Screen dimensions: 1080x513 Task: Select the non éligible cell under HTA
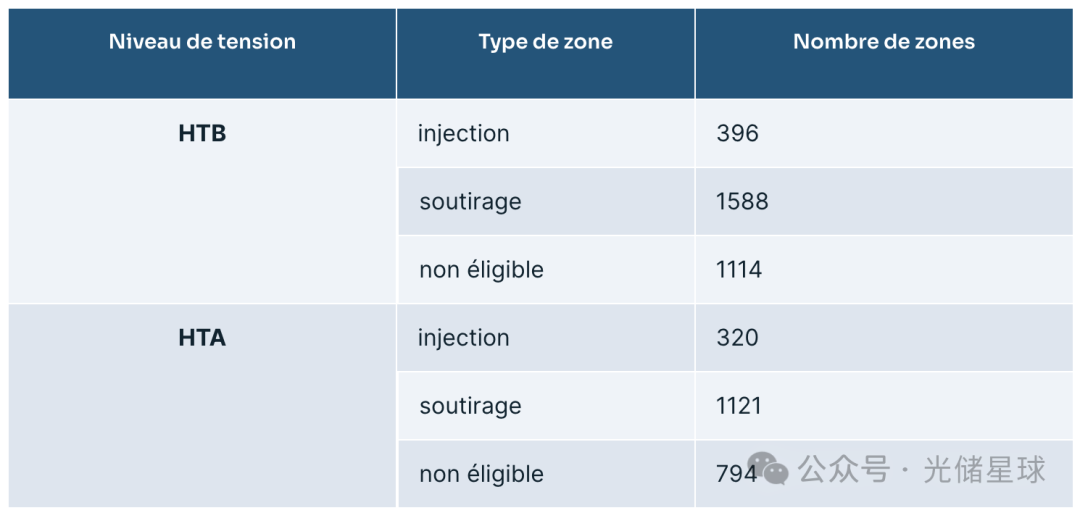481,474
